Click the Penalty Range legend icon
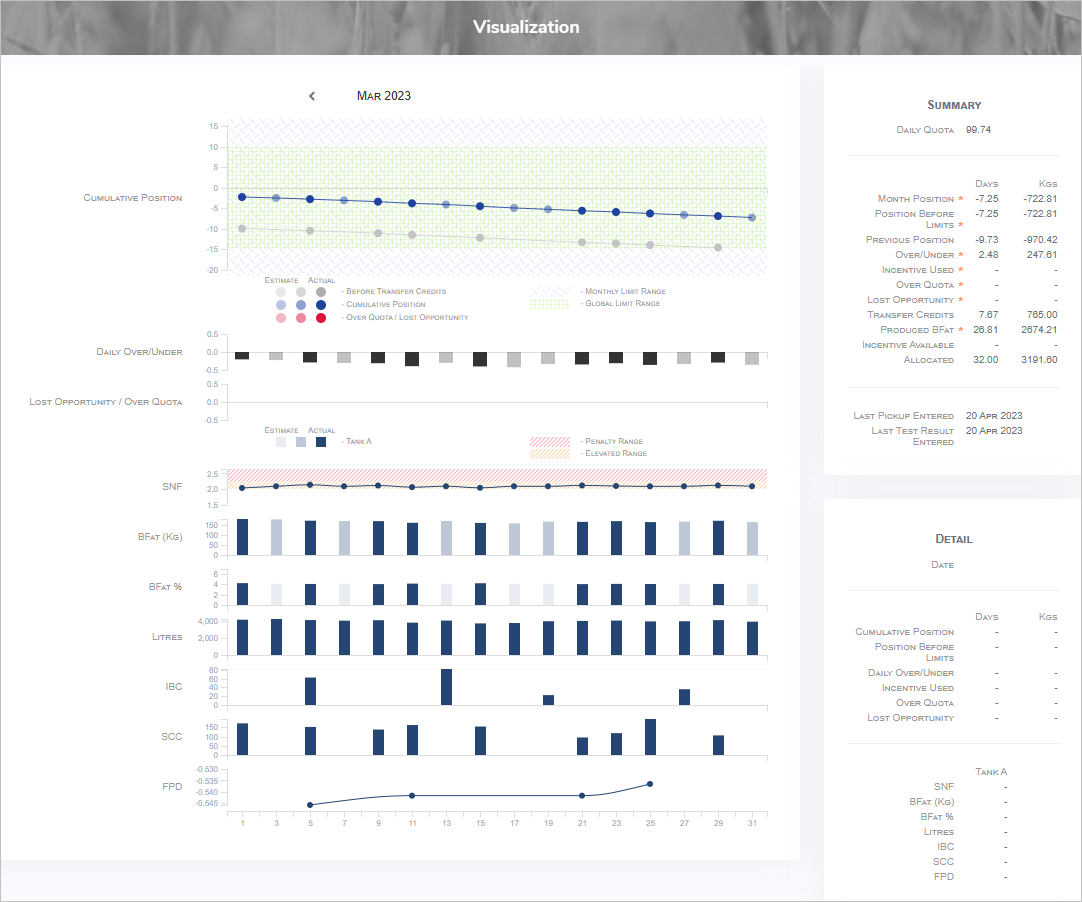The image size is (1082, 902). [x=552, y=442]
